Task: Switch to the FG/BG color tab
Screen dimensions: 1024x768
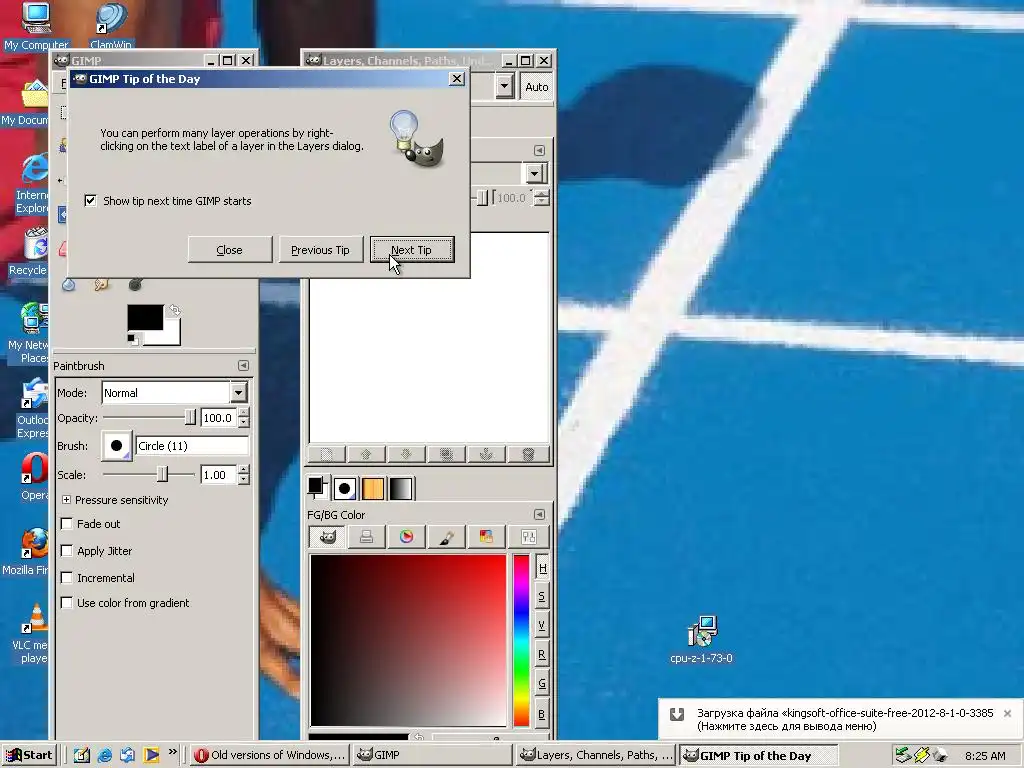Action: [x=317, y=487]
